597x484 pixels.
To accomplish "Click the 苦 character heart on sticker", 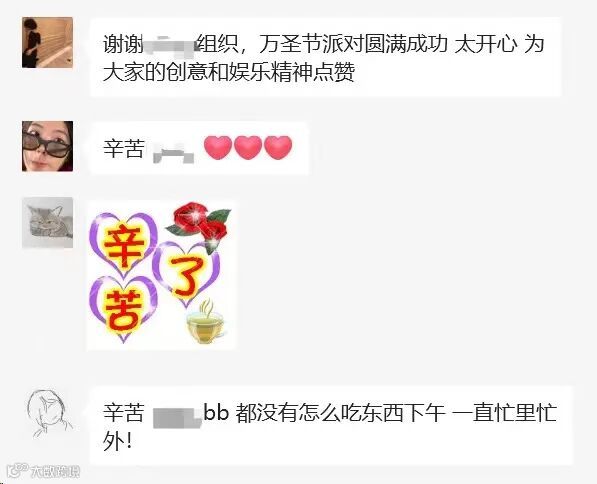I will [x=123, y=309].
